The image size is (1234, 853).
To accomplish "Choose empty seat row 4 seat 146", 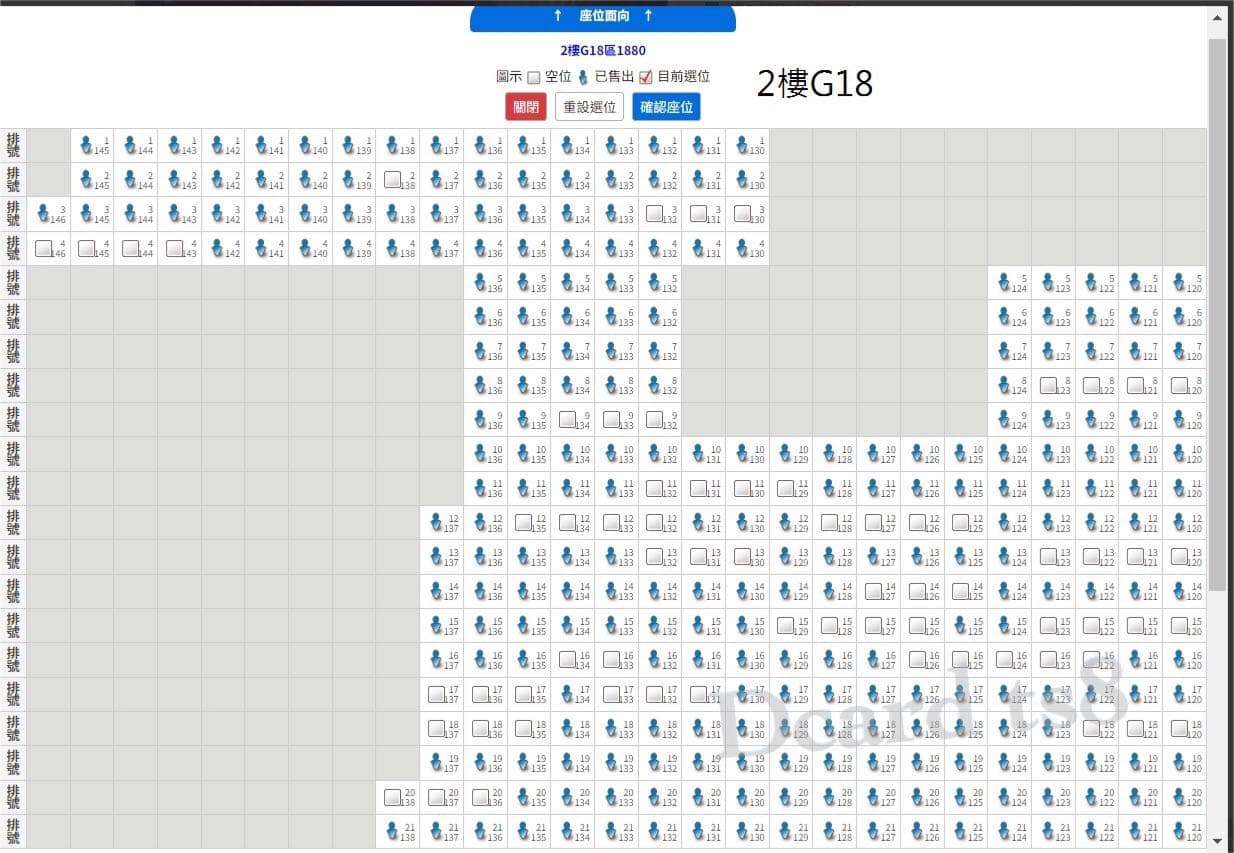I will (44, 248).
